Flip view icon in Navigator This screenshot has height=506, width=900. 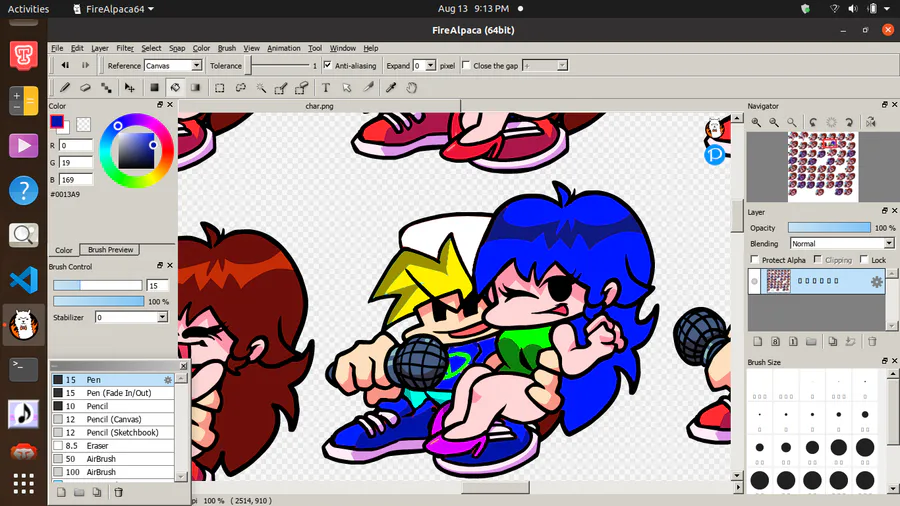pos(871,122)
